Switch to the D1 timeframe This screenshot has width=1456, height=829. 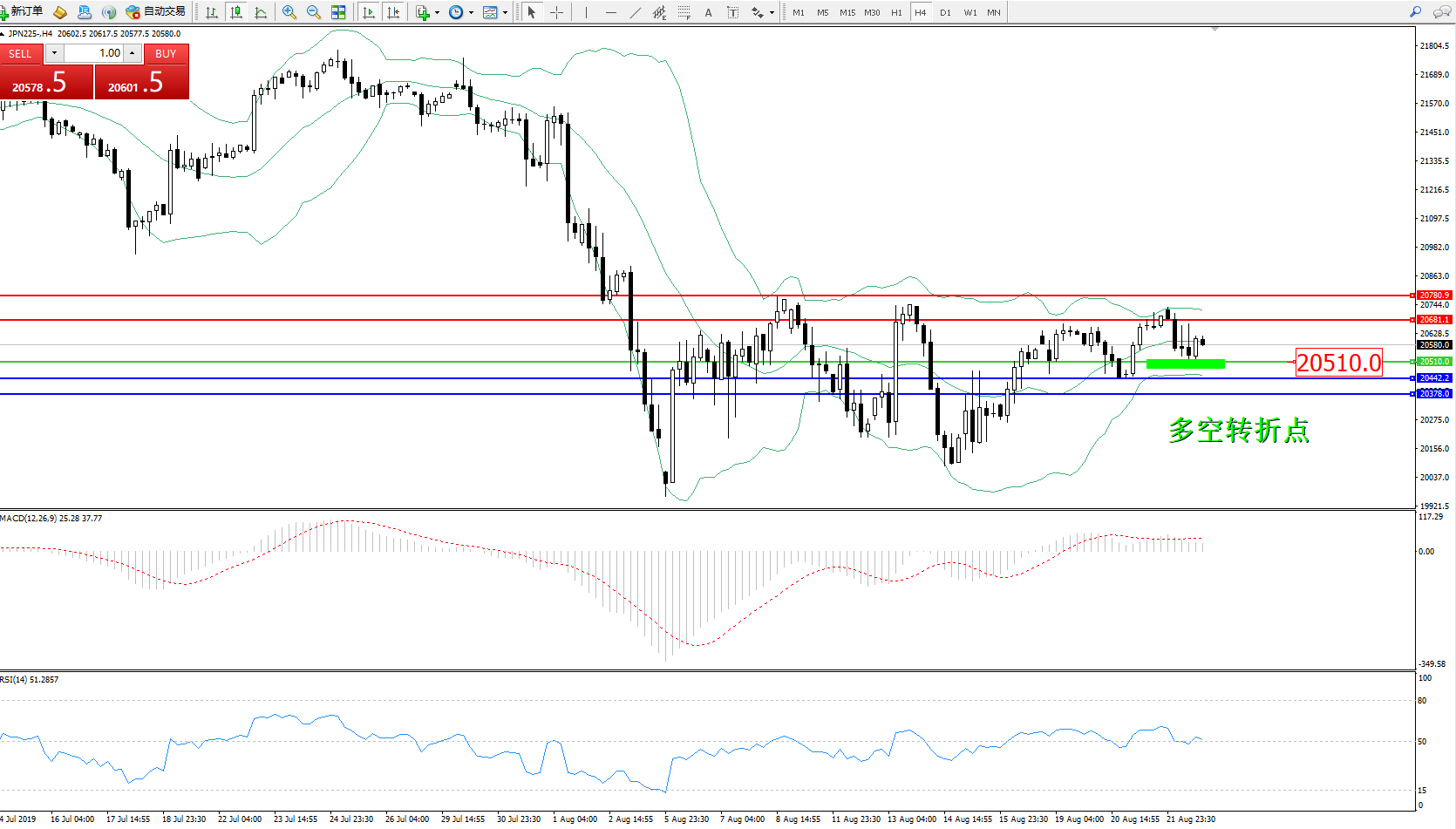[x=945, y=12]
